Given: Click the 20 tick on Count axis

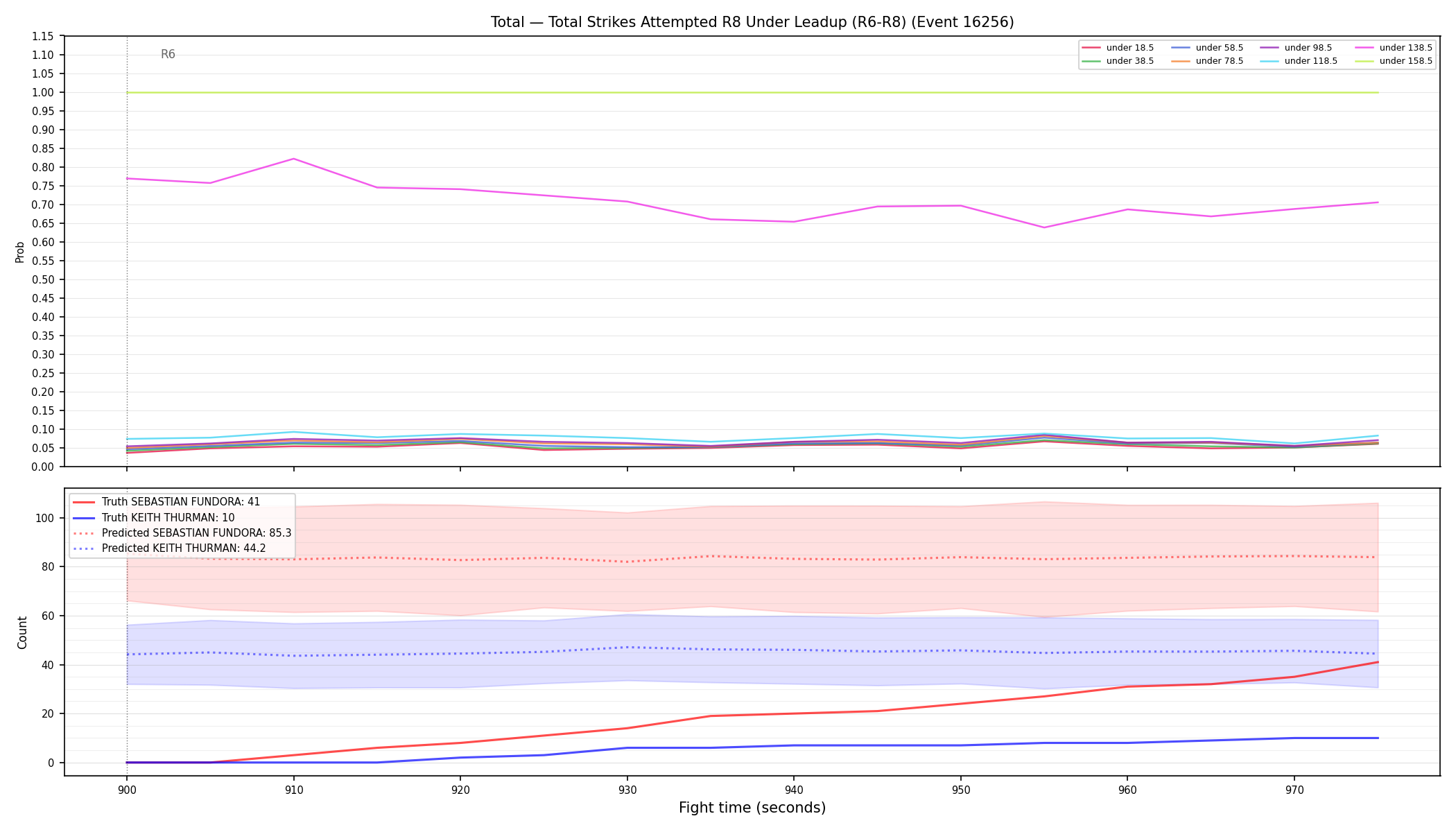Looking at the screenshot, I should (49, 713).
